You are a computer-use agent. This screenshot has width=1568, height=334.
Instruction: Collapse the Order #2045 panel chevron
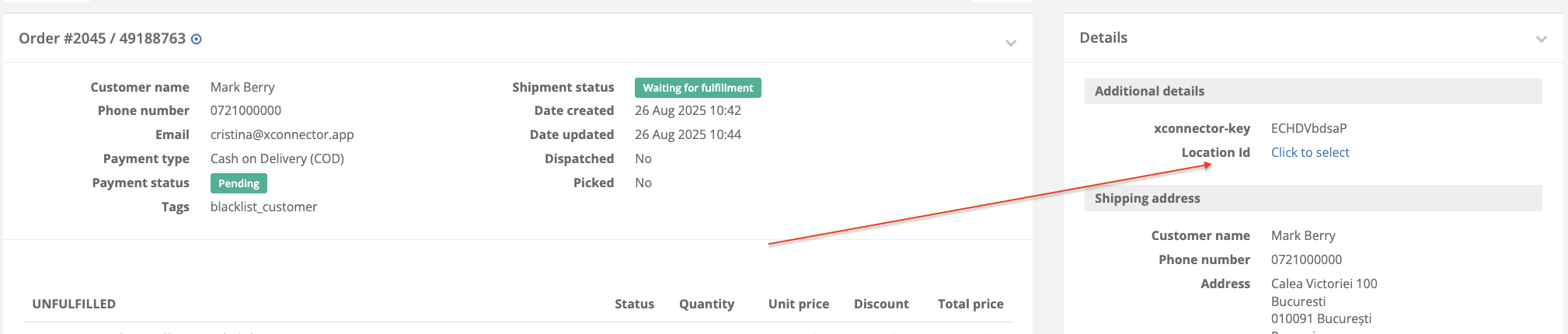(1011, 43)
